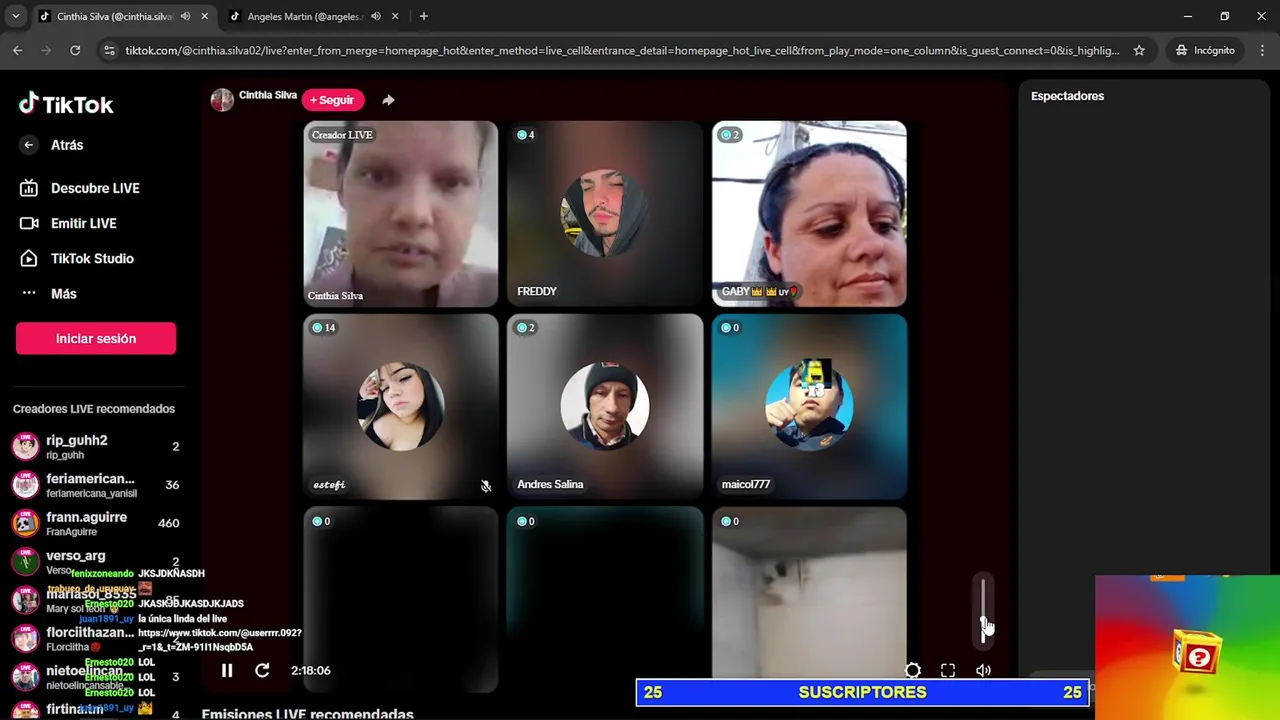The image size is (1280, 720).
Task: Open the player brightness settings icon
Action: 913,670
